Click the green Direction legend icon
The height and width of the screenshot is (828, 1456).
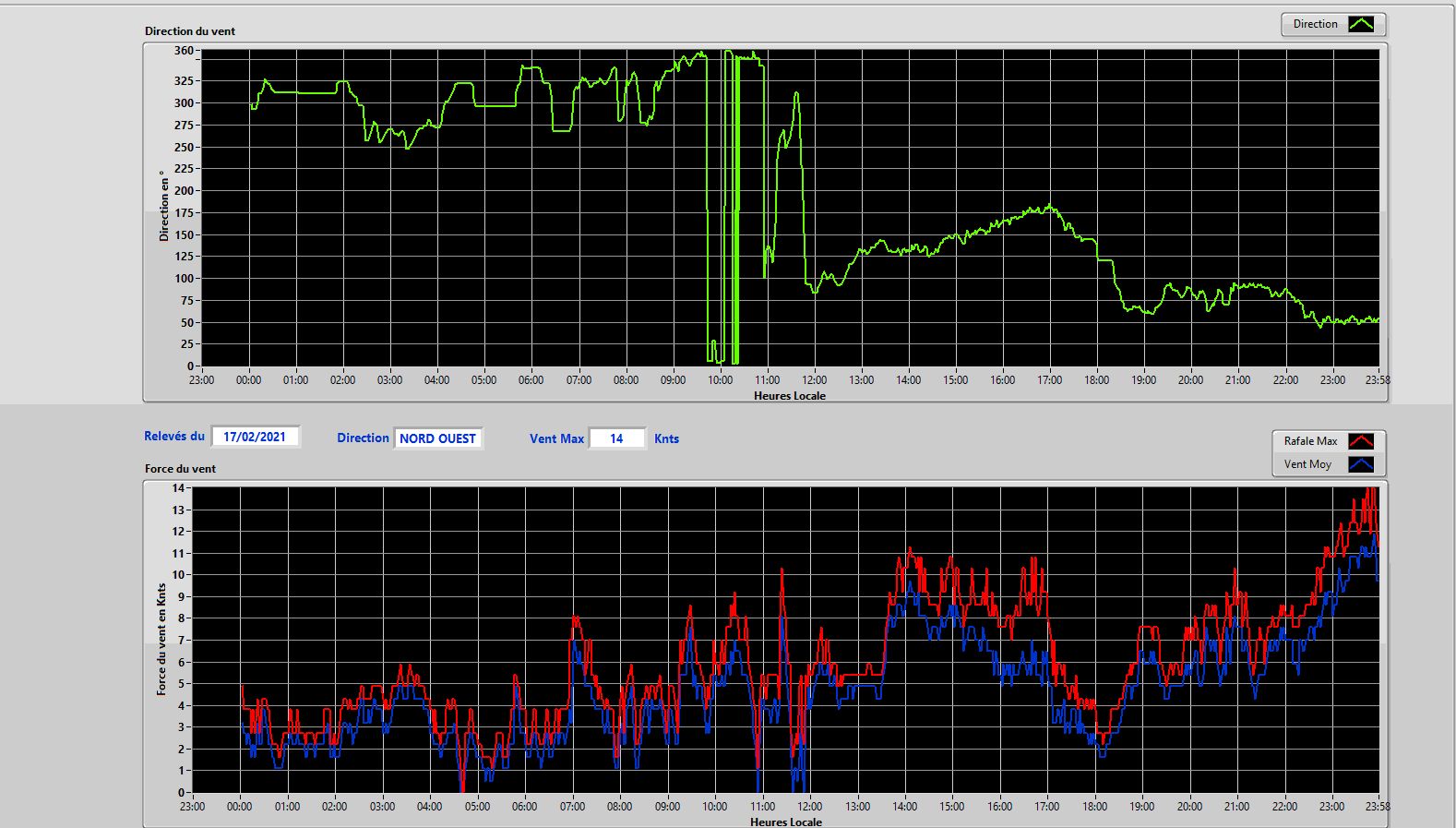1361,24
